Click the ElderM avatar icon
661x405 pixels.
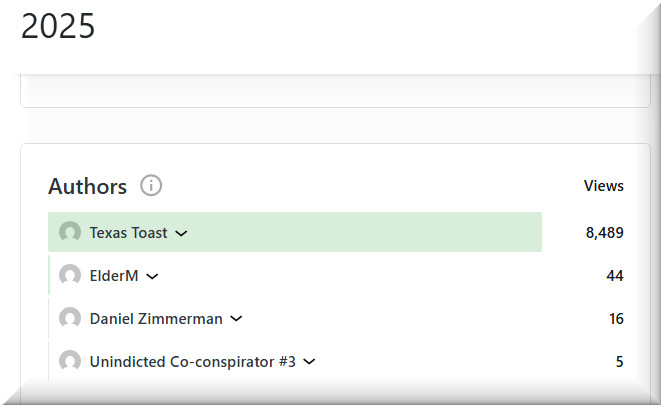pos(70,276)
